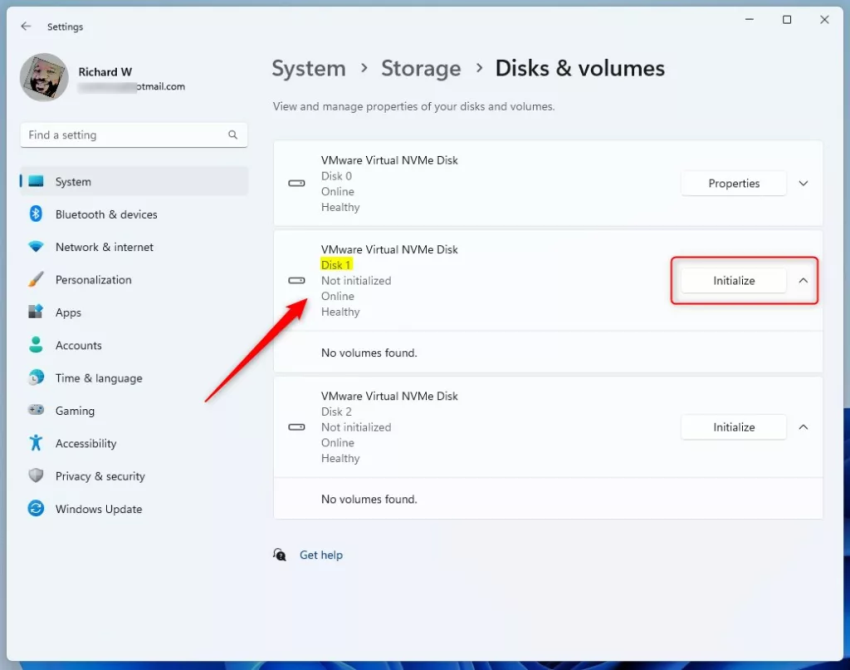Open the Get help link
The height and width of the screenshot is (670, 850).
pyautogui.click(x=320, y=555)
